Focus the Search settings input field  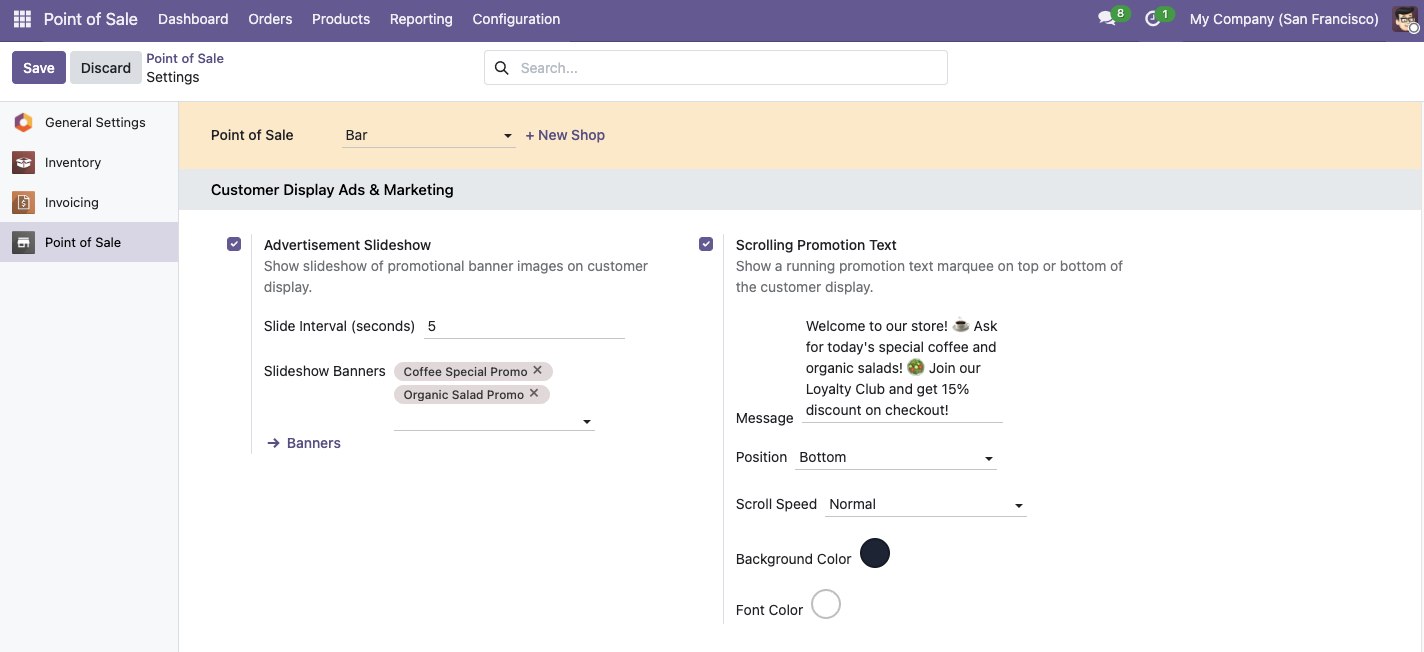pos(731,68)
